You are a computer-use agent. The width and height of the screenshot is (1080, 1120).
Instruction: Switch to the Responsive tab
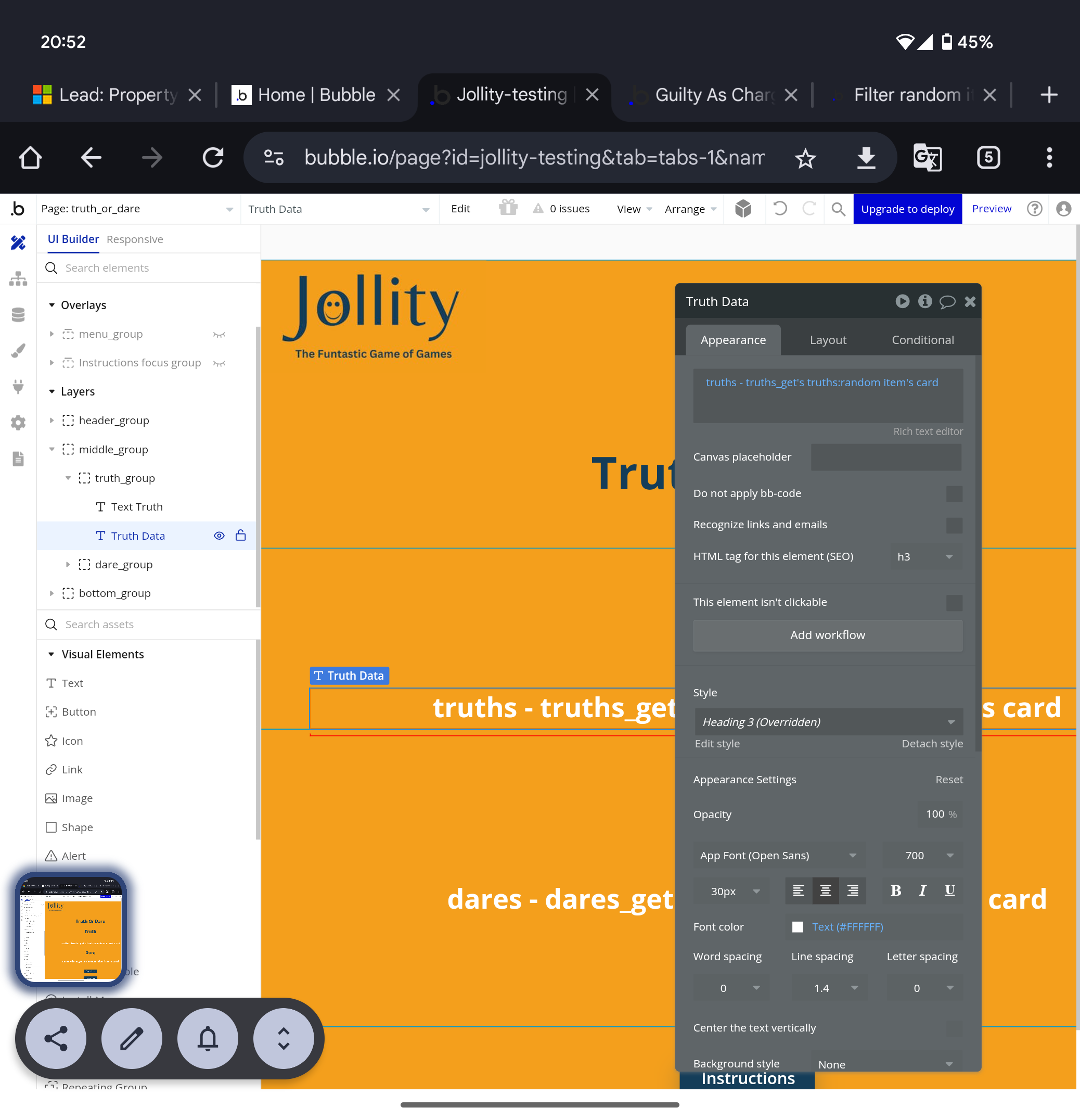pos(135,239)
